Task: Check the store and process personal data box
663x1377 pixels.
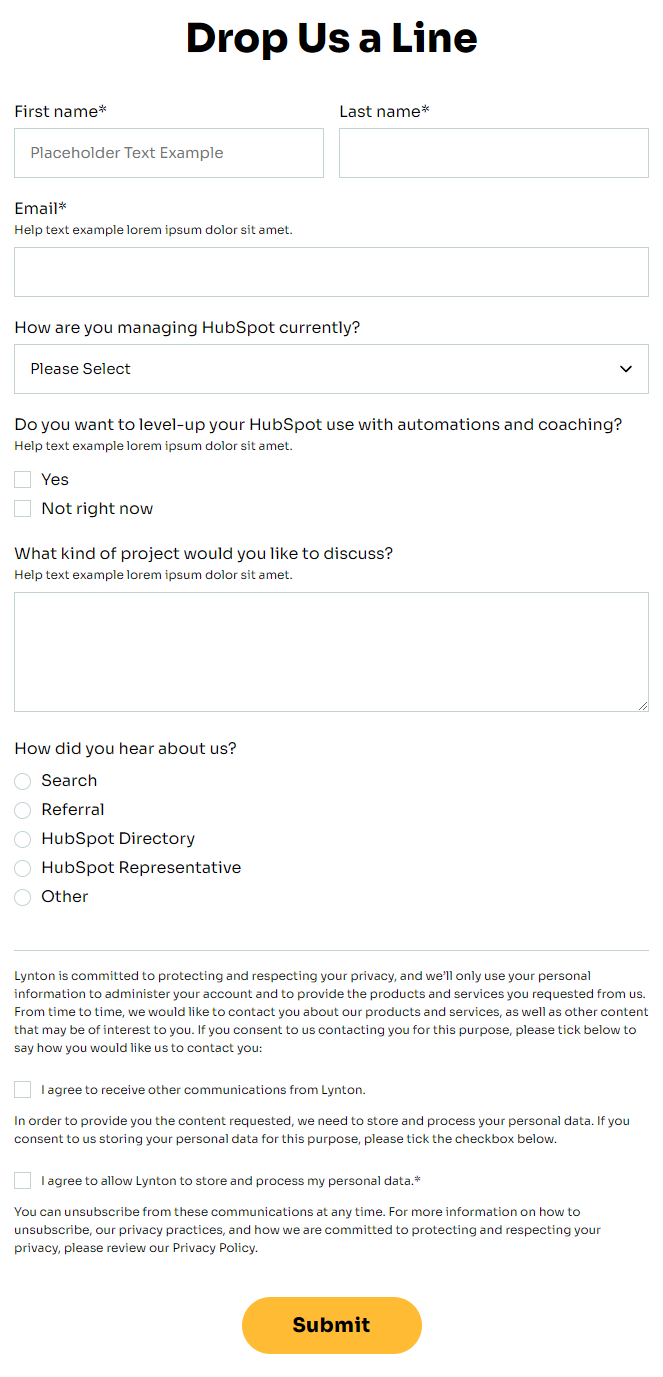Action: click(x=23, y=1180)
